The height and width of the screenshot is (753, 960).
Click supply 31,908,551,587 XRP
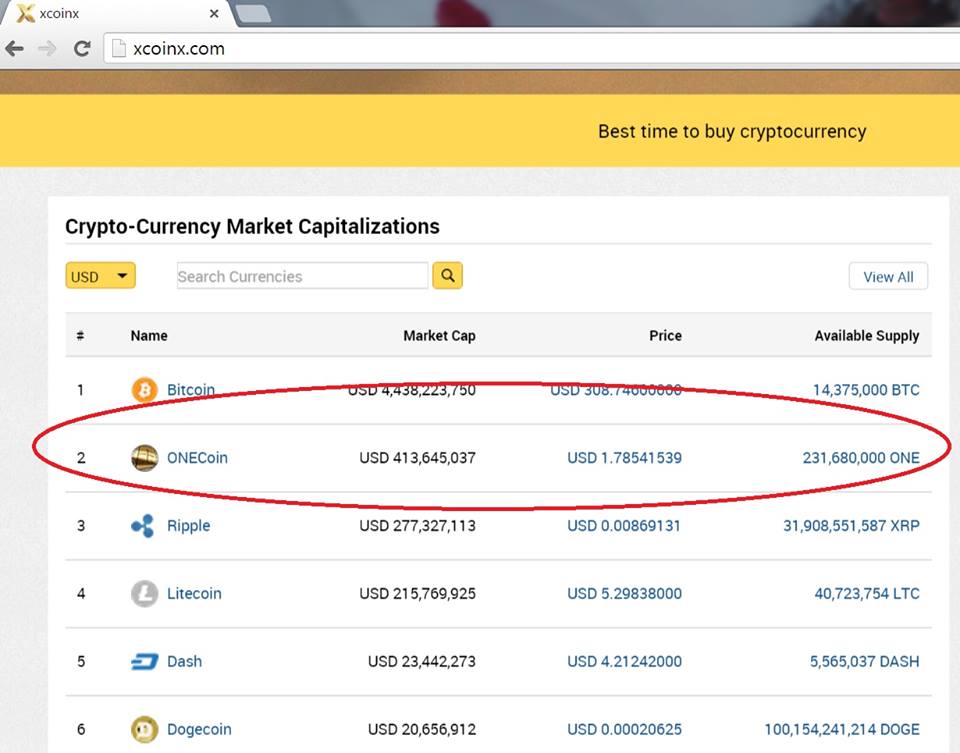[x=851, y=526]
